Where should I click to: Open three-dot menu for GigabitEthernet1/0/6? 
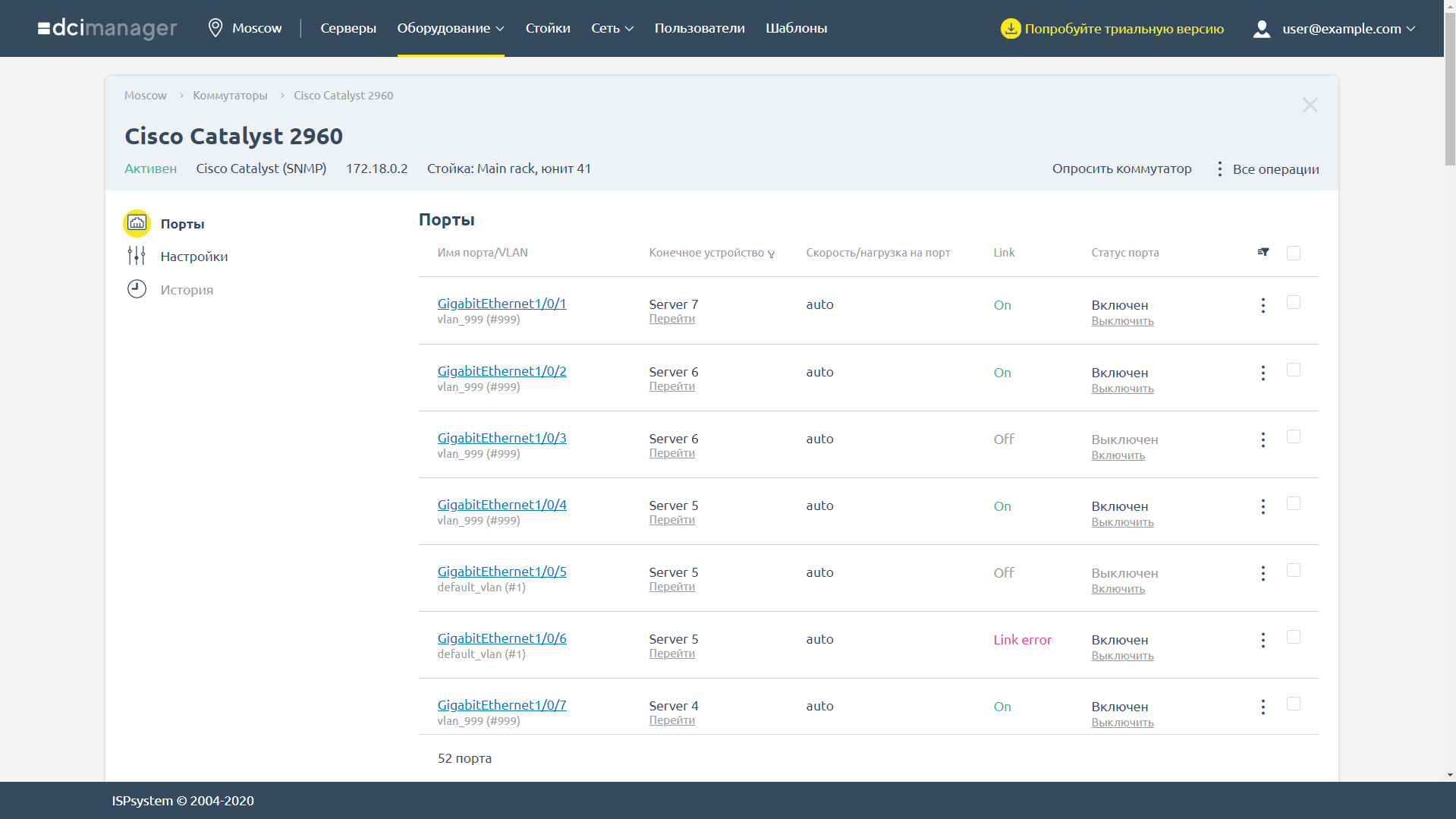(x=1263, y=640)
